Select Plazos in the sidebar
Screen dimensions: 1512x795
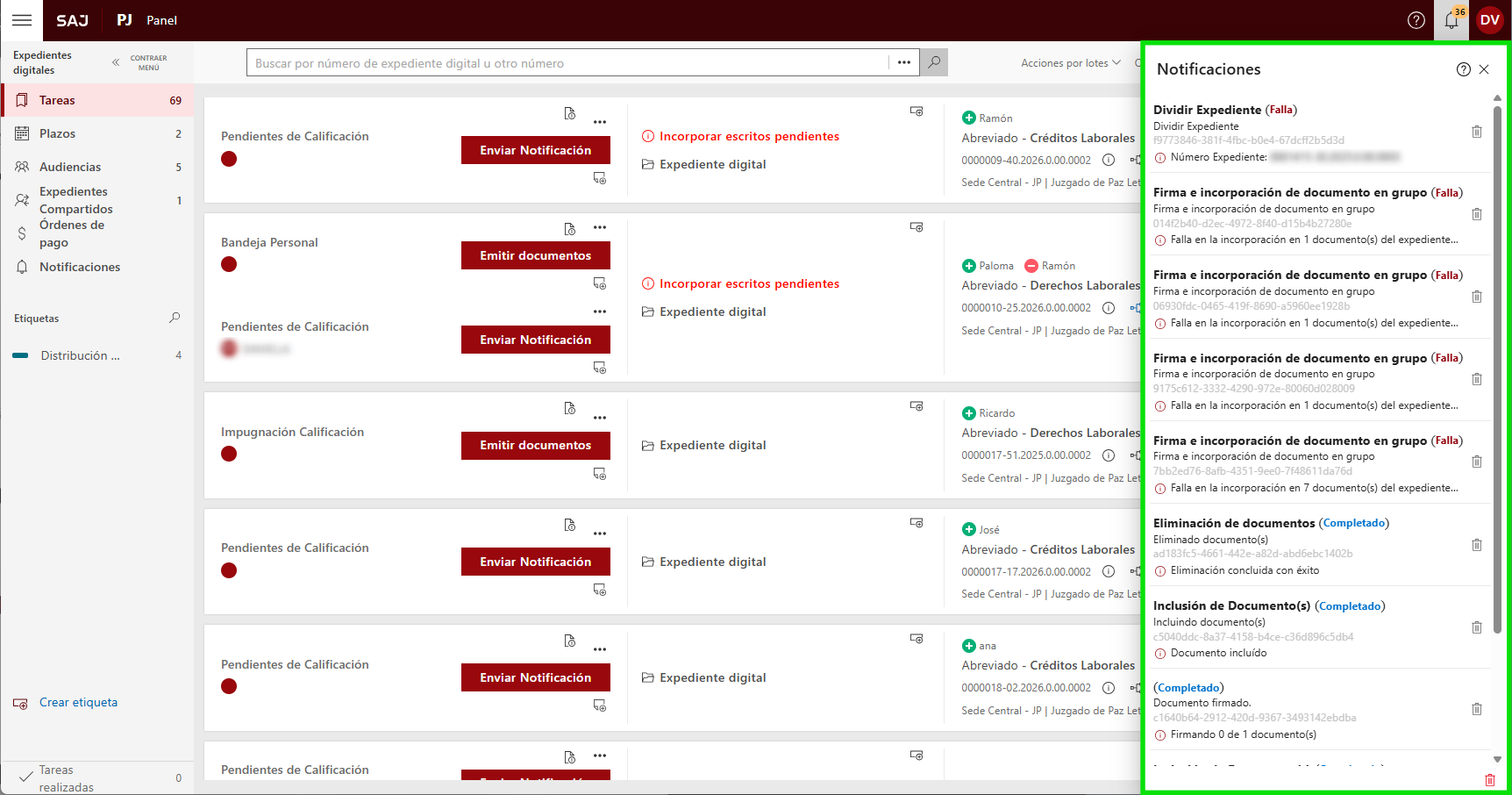(58, 133)
